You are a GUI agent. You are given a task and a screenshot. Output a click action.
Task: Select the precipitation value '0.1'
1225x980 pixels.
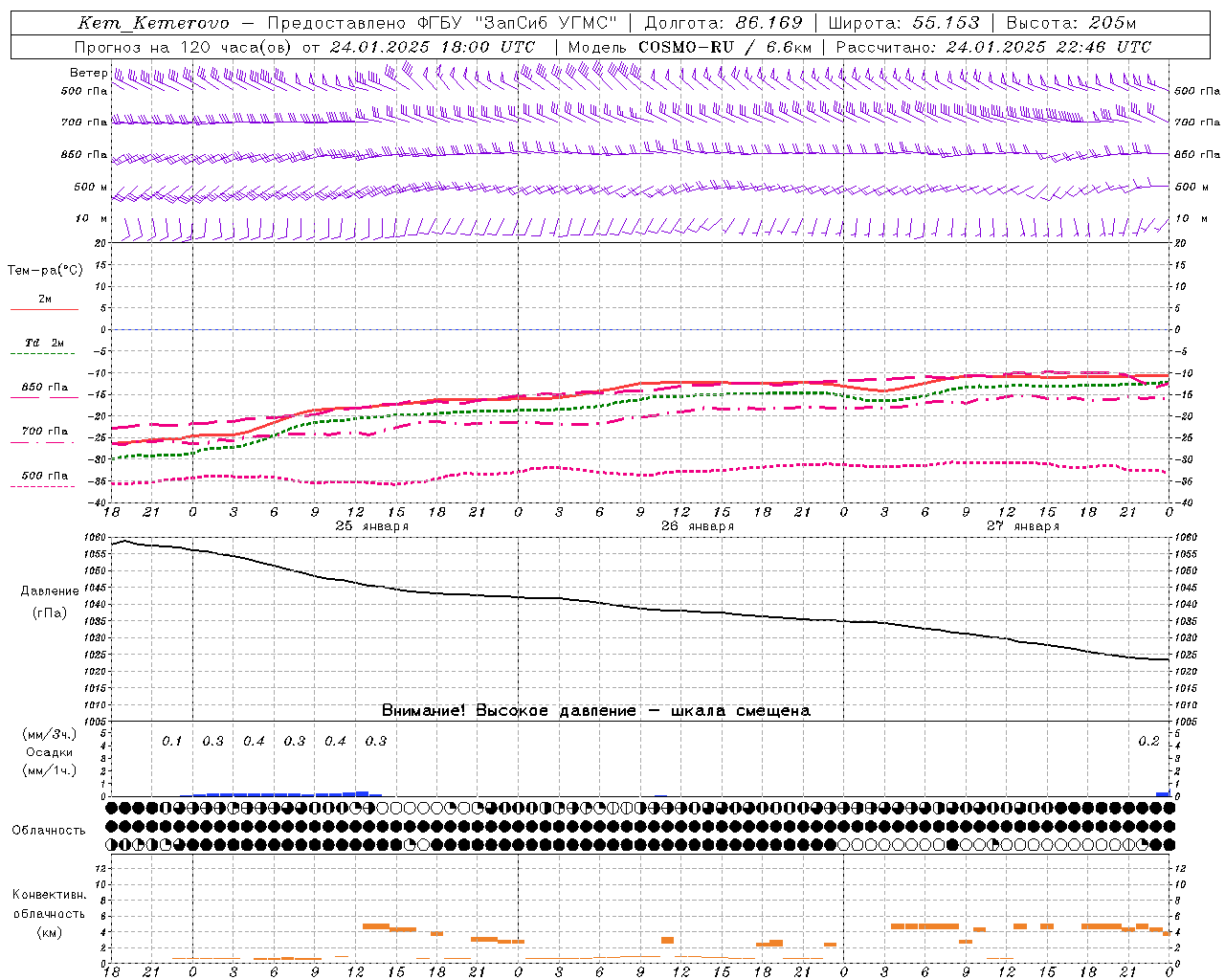[172, 742]
